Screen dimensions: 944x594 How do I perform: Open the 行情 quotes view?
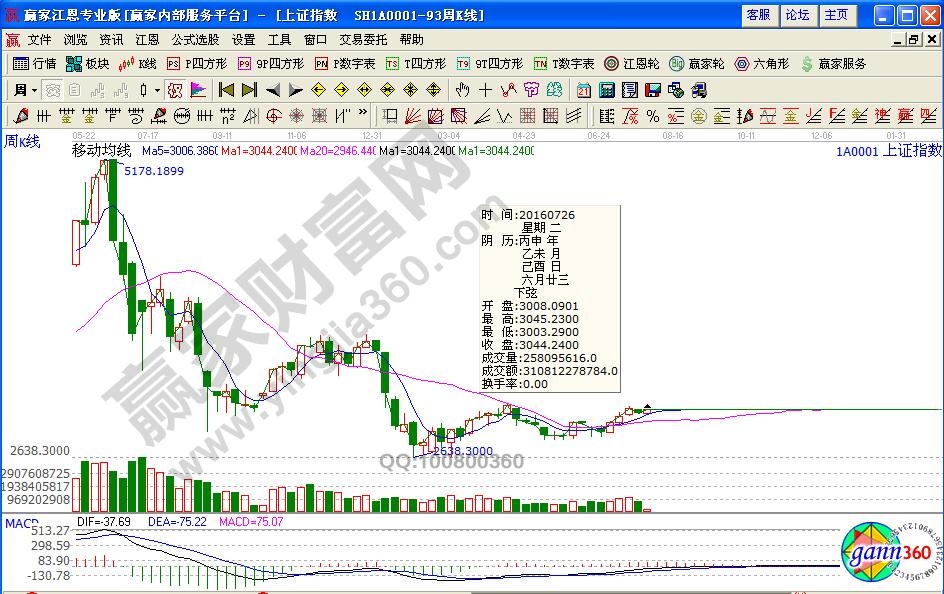tap(34, 64)
